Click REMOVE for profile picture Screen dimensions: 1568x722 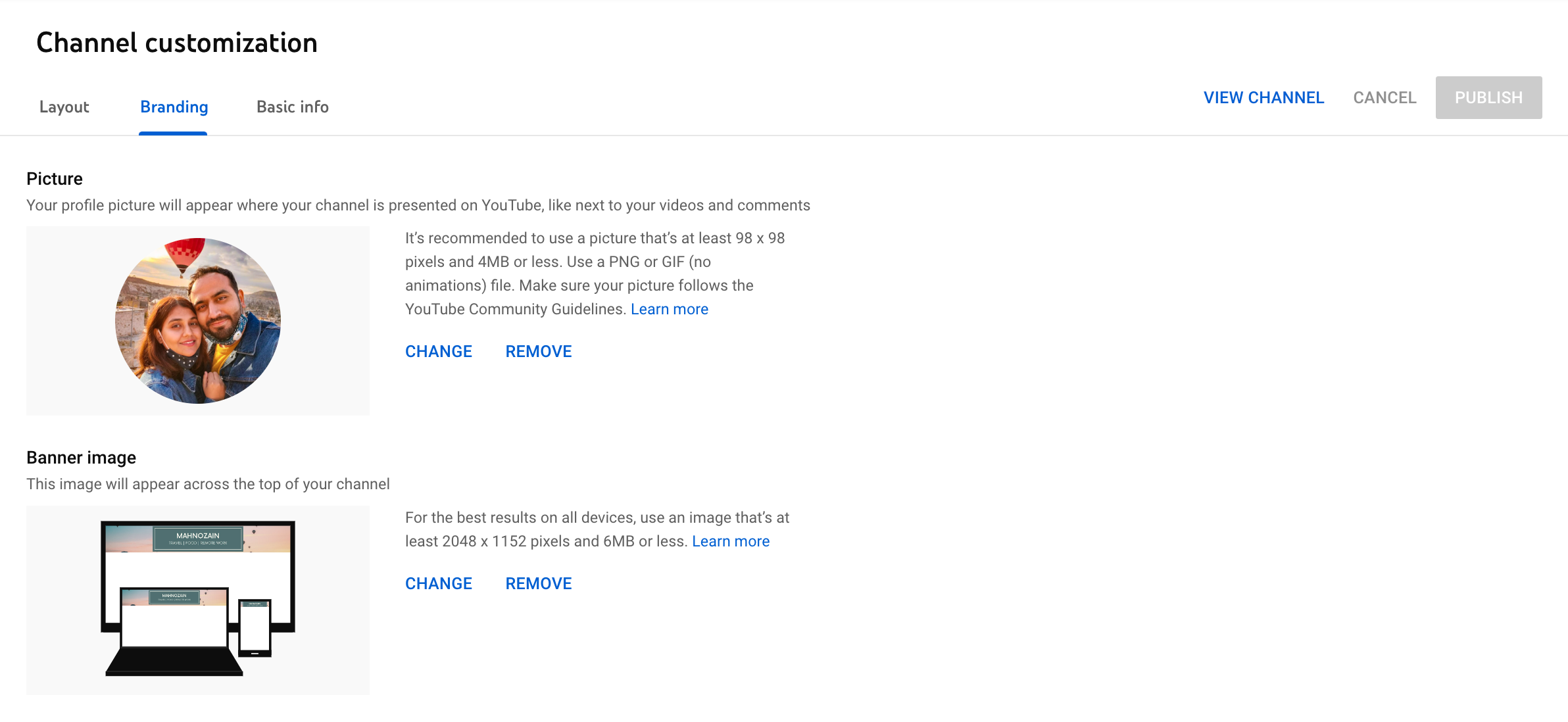point(539,351)
